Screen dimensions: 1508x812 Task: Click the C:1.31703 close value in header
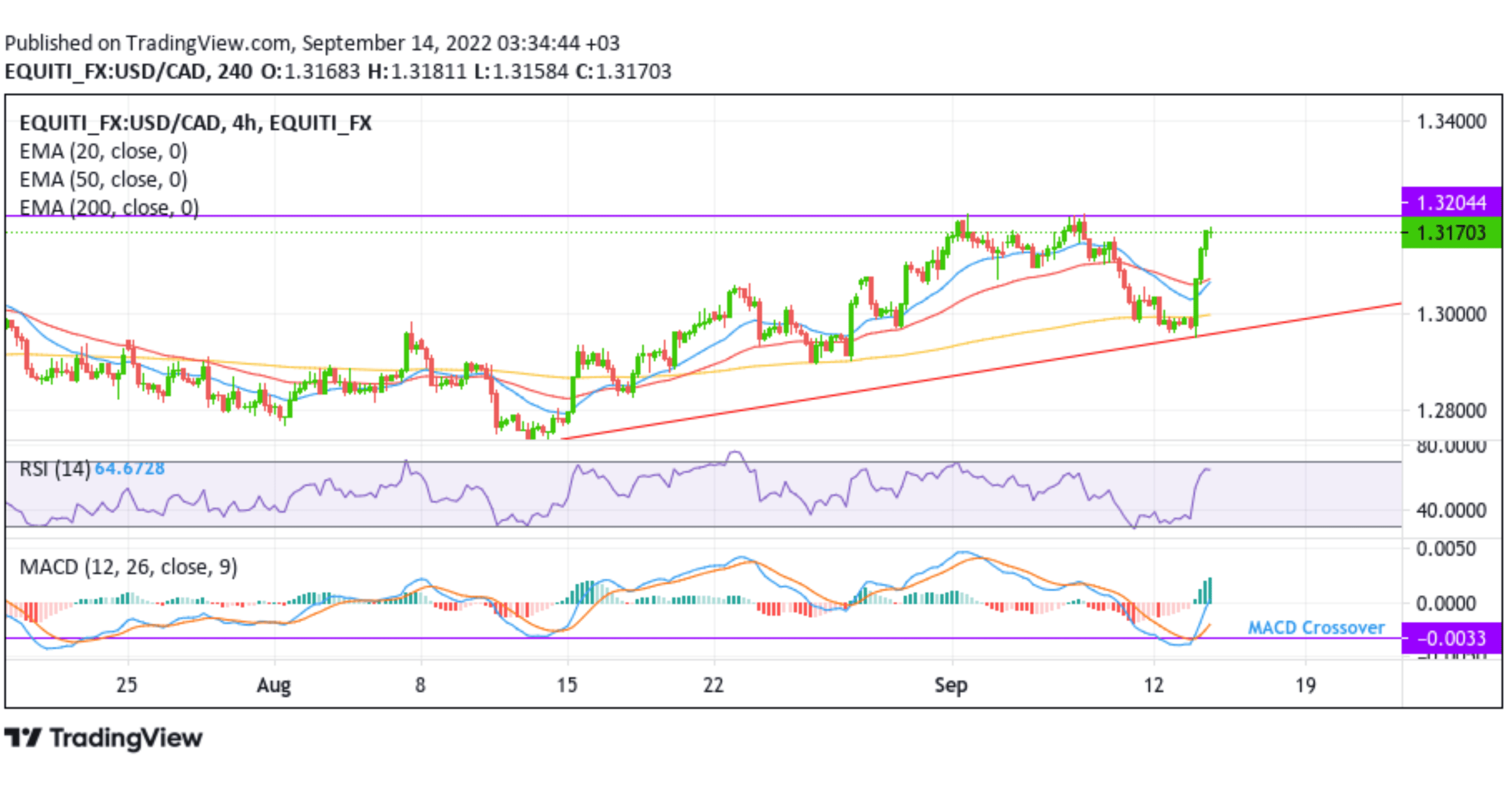tap(623, 71)
